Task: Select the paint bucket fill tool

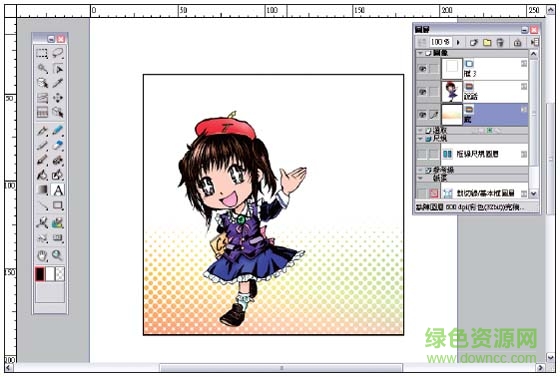Action: click(42, 175)
